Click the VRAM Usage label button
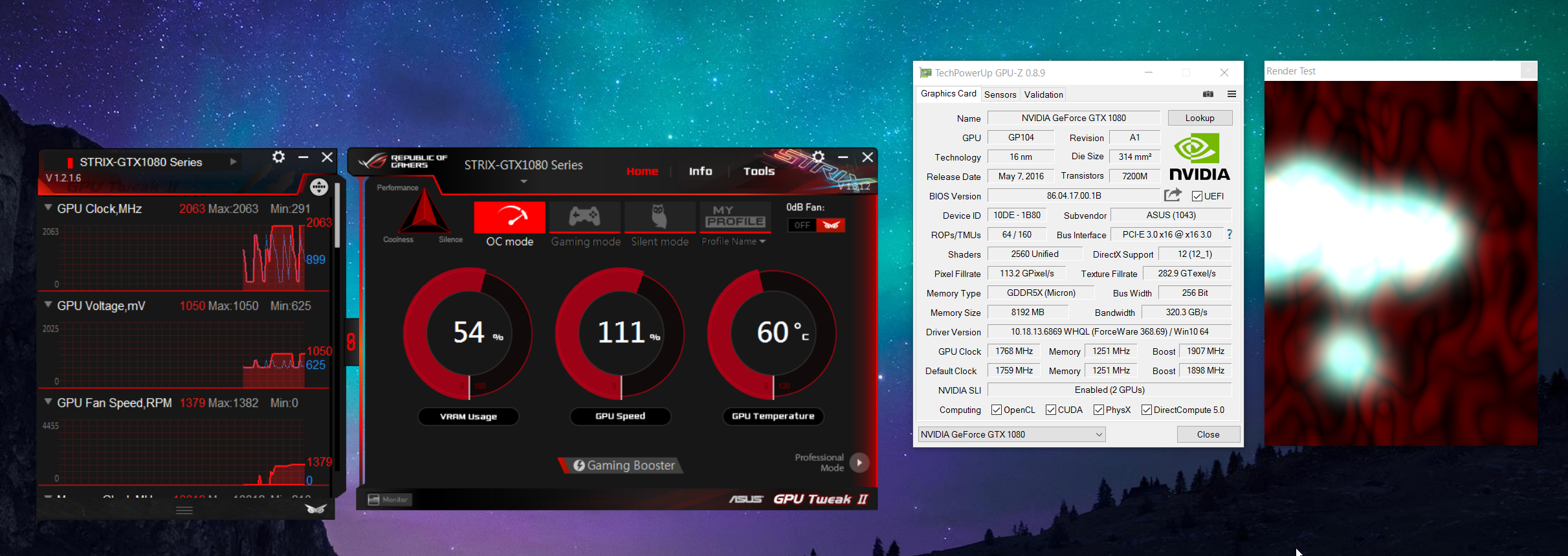Viewport: 1568px width, 556px height. tap(469, 416)
